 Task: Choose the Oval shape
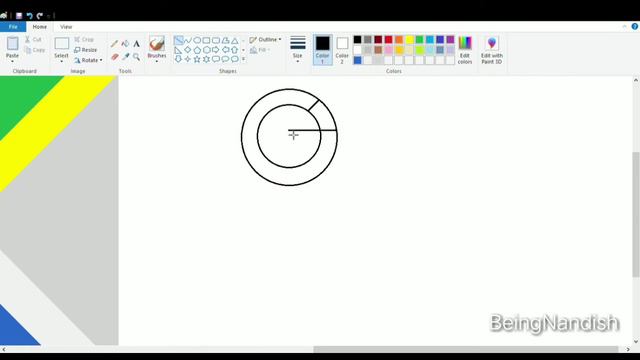(x=197, y=40)
